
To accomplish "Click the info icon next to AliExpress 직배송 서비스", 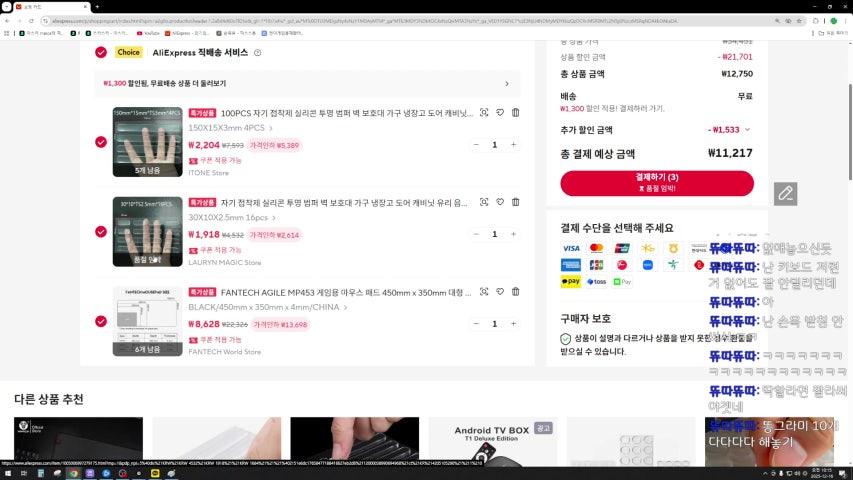I will pyautogui.click(x=257, y=53).
